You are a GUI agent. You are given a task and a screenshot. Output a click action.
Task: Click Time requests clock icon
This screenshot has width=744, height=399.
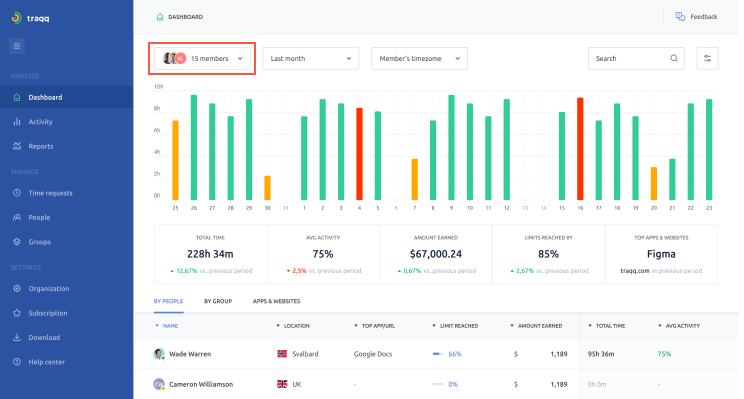point(17,193)
